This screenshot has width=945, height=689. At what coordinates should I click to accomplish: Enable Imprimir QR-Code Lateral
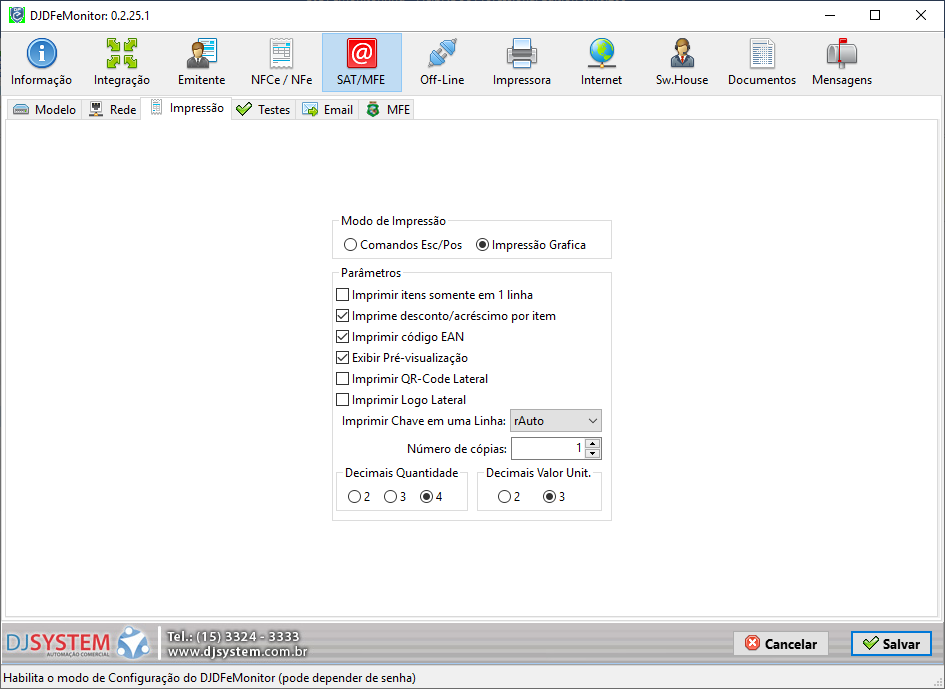(x=412, y=379)
